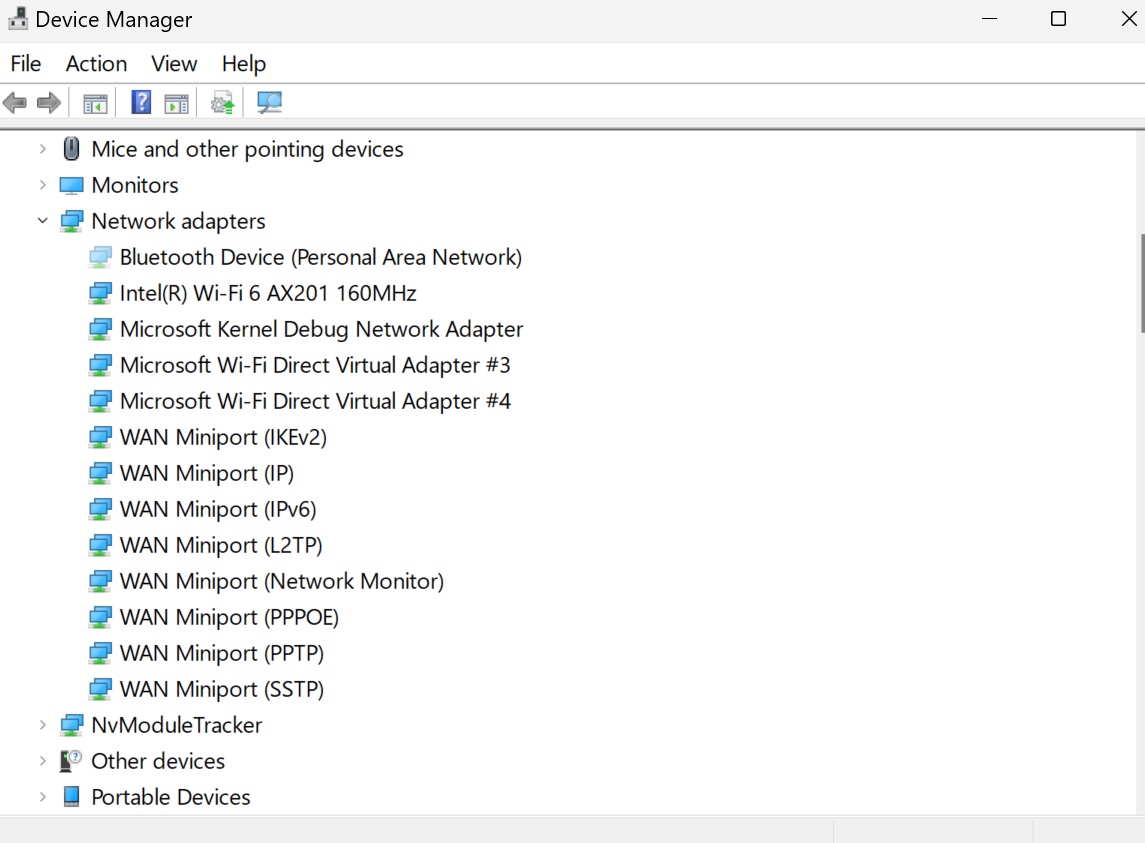Close the Device Manager window
This screenshot has height=843, width=1145.
tap(1128, 19)
